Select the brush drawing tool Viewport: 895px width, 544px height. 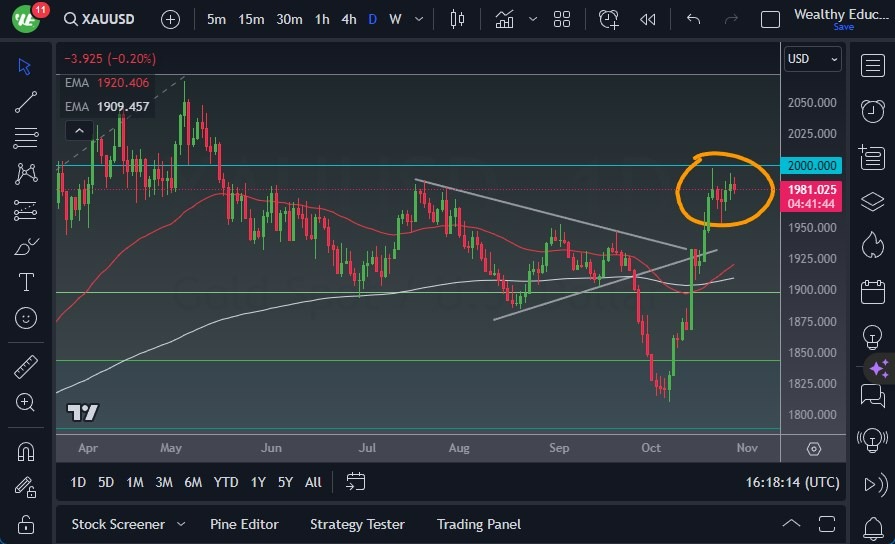[26, 247]
